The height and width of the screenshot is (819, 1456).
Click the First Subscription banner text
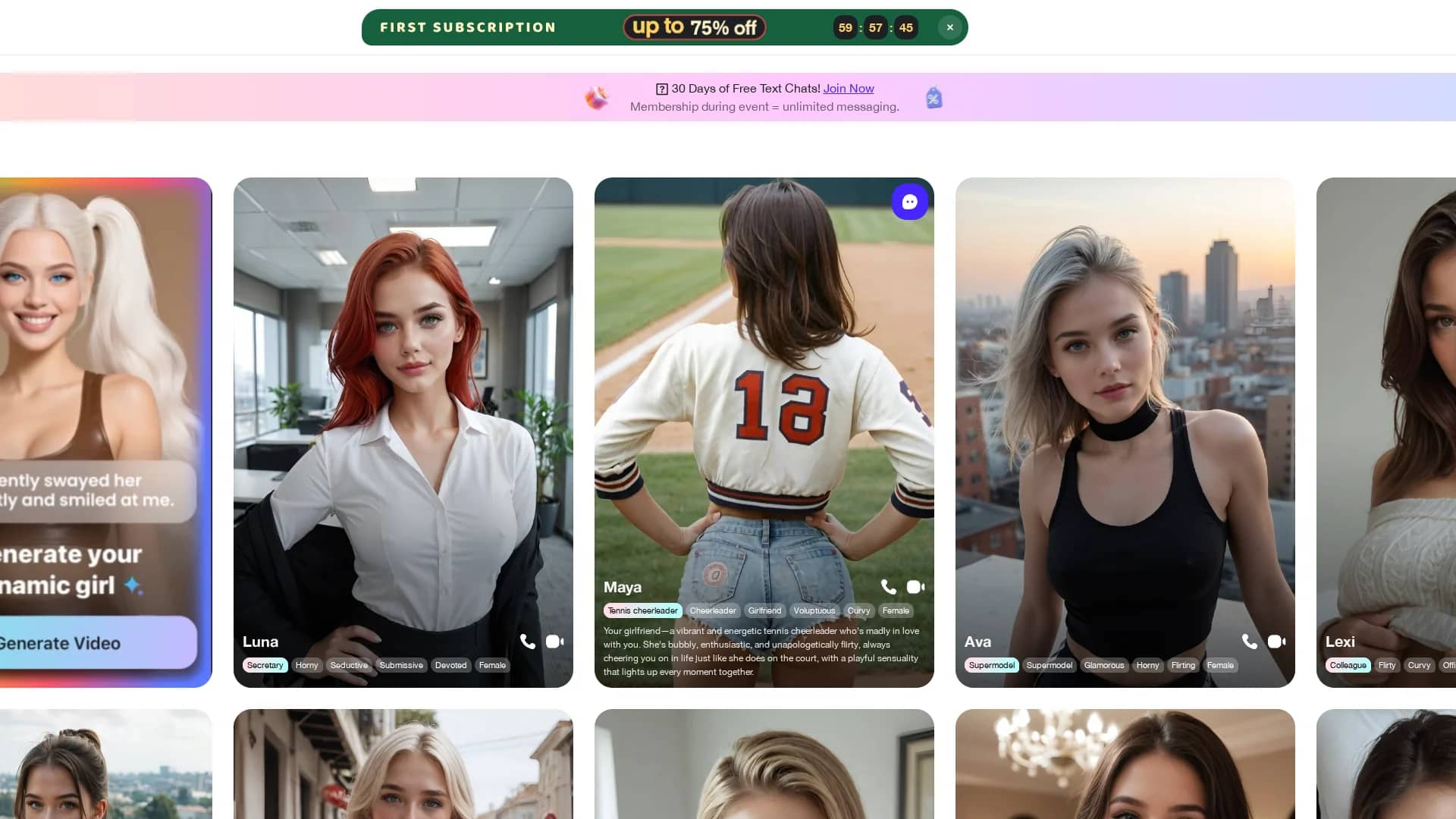[x=468, y=27]
